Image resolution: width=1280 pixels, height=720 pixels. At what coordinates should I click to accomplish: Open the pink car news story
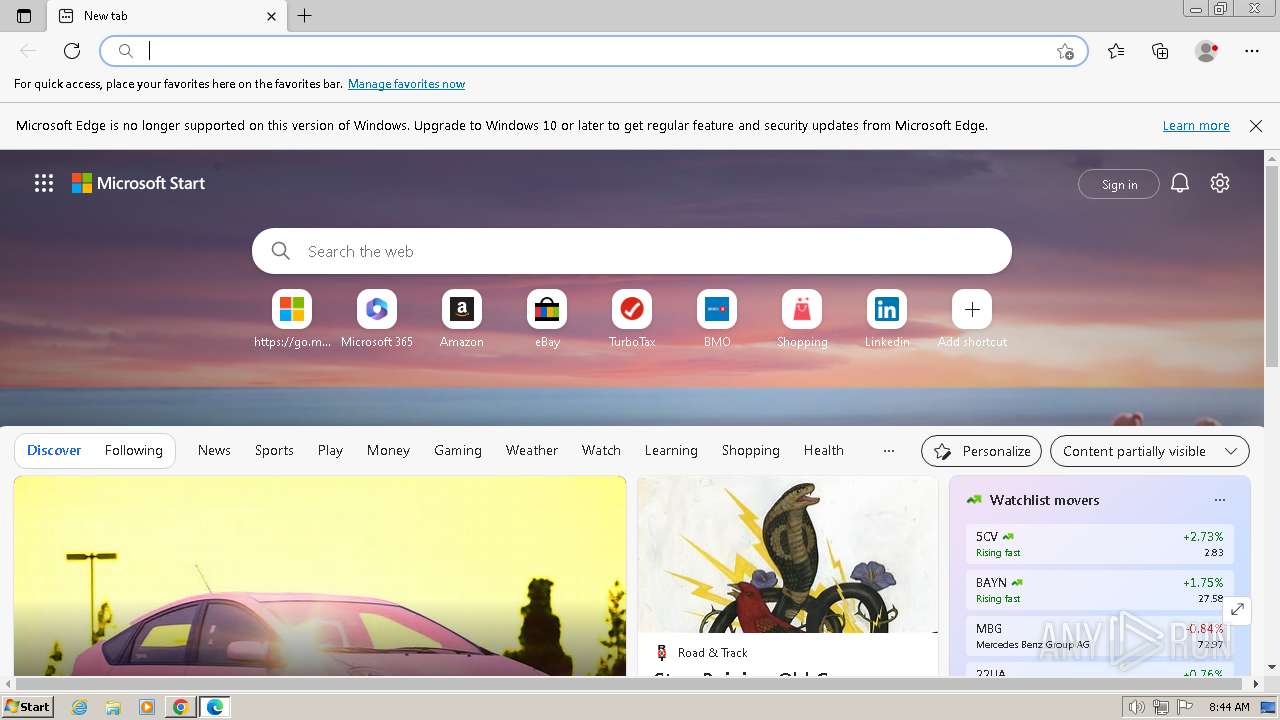320,576
